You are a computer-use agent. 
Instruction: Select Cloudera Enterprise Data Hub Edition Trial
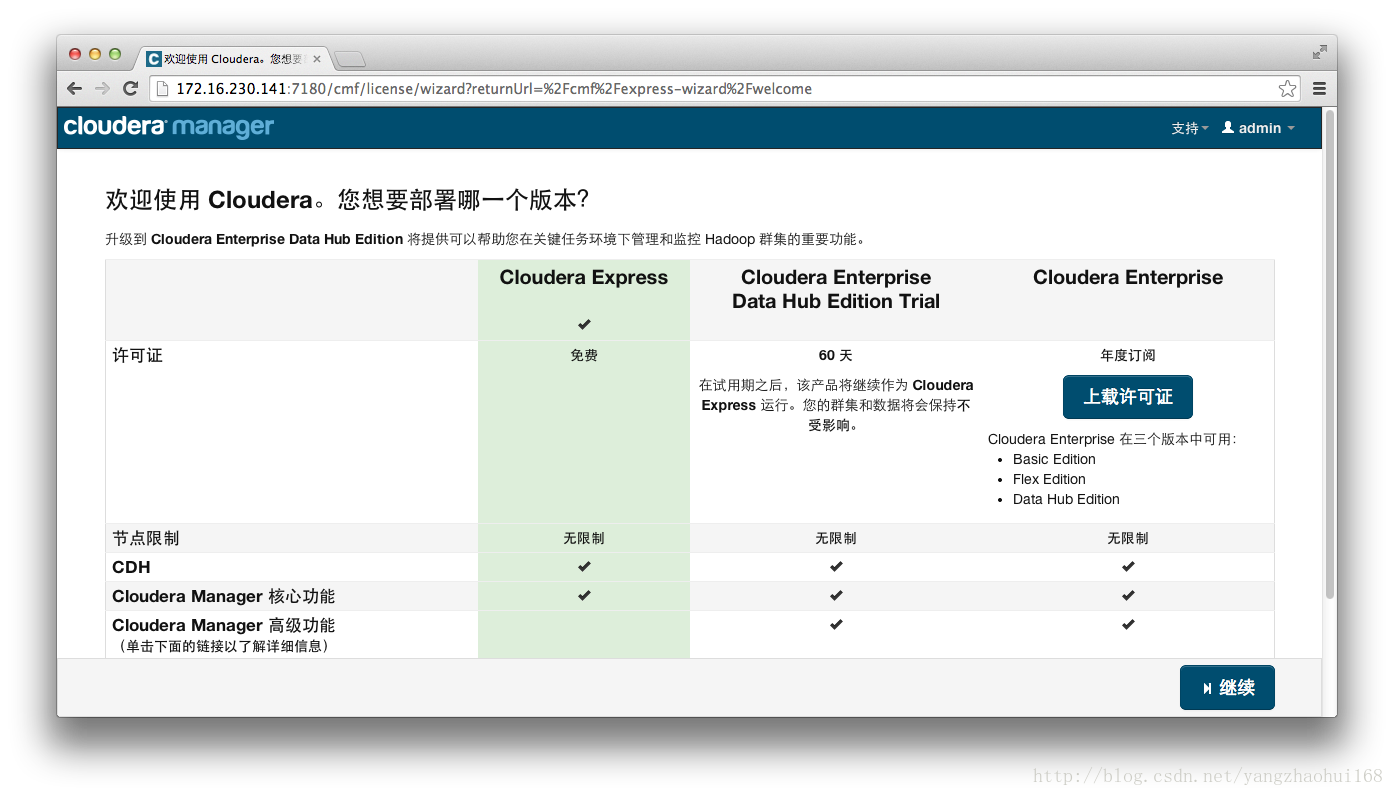click(x=836, y=289)
